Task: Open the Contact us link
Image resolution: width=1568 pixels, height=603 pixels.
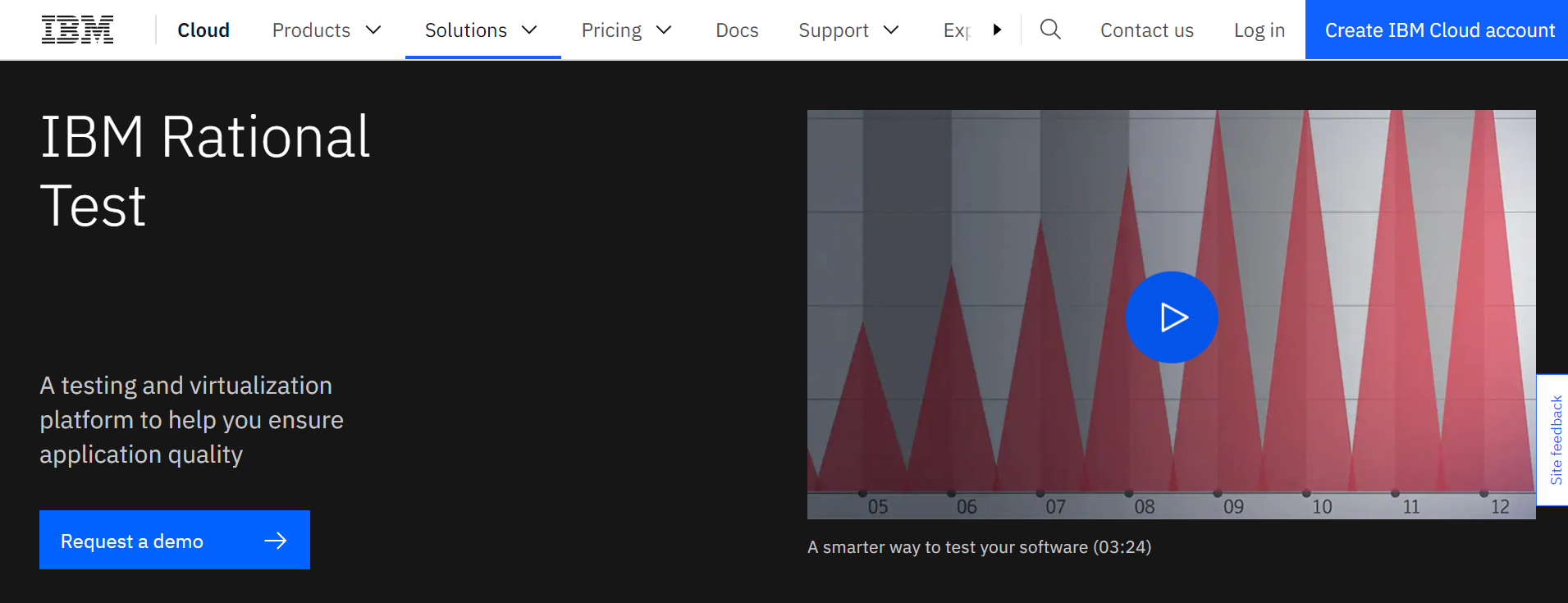Action: tap(1146, 30)
